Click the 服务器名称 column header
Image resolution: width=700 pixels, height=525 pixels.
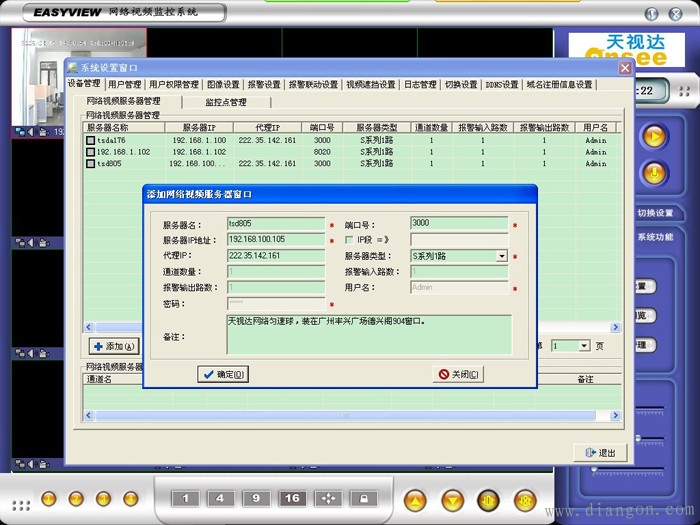pos(124,127)
